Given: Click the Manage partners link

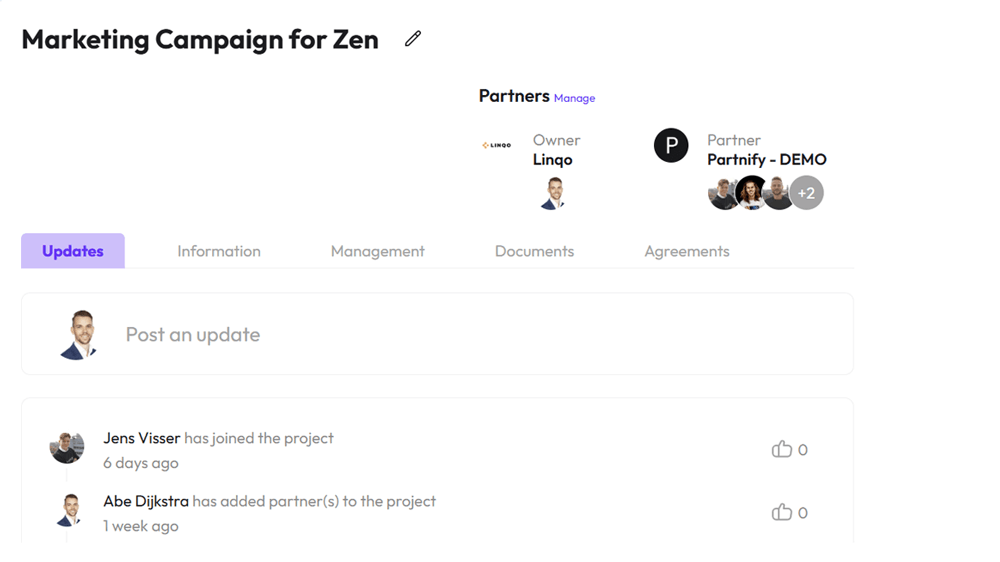Looking at the screenshot, I should click(x=574, y=98).
